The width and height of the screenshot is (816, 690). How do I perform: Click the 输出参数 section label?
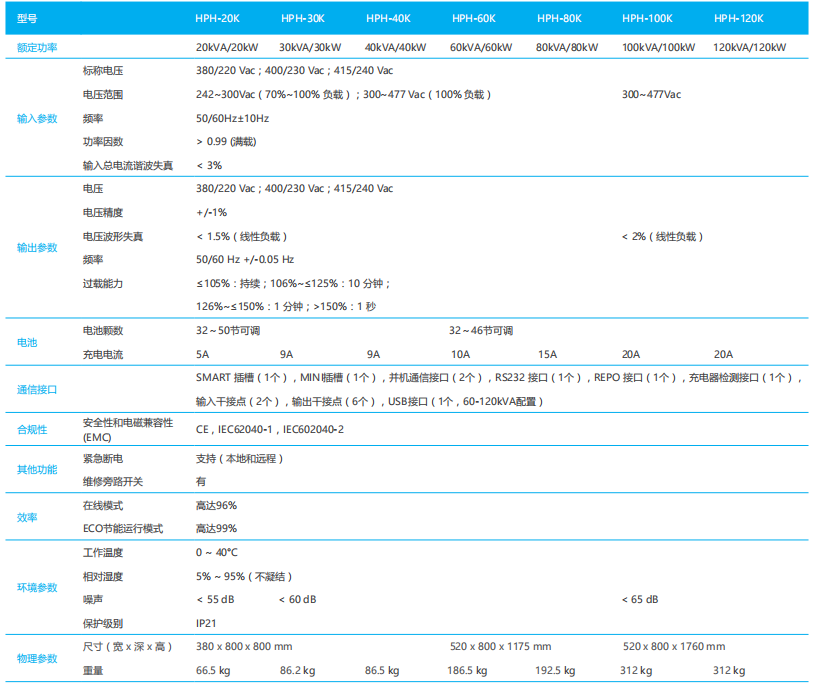coord(37,248)
